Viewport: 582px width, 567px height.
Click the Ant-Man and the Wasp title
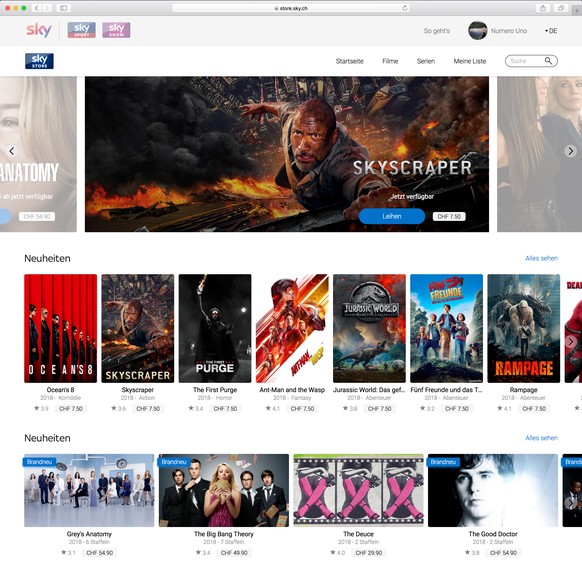(292, 390)
